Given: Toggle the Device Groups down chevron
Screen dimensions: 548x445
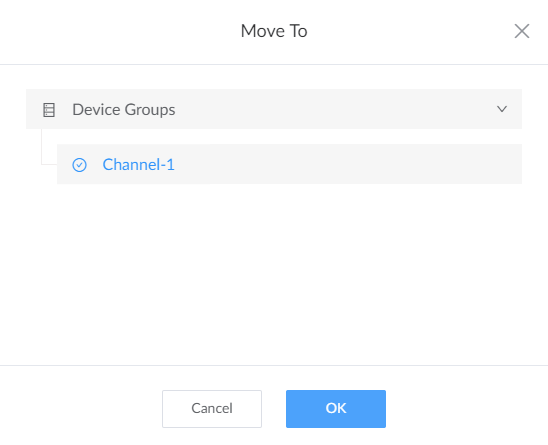Looking at the screenshot, I should (502, 109).
